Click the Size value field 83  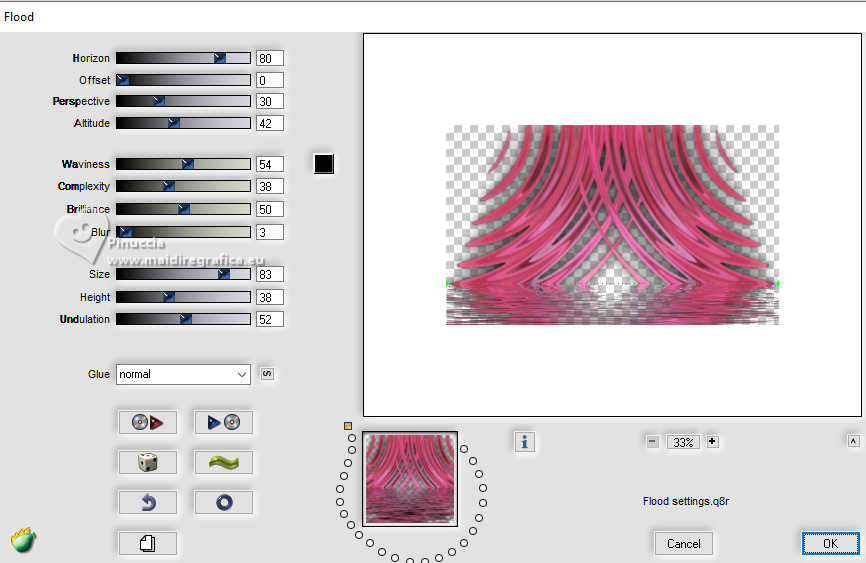[270, 274]
